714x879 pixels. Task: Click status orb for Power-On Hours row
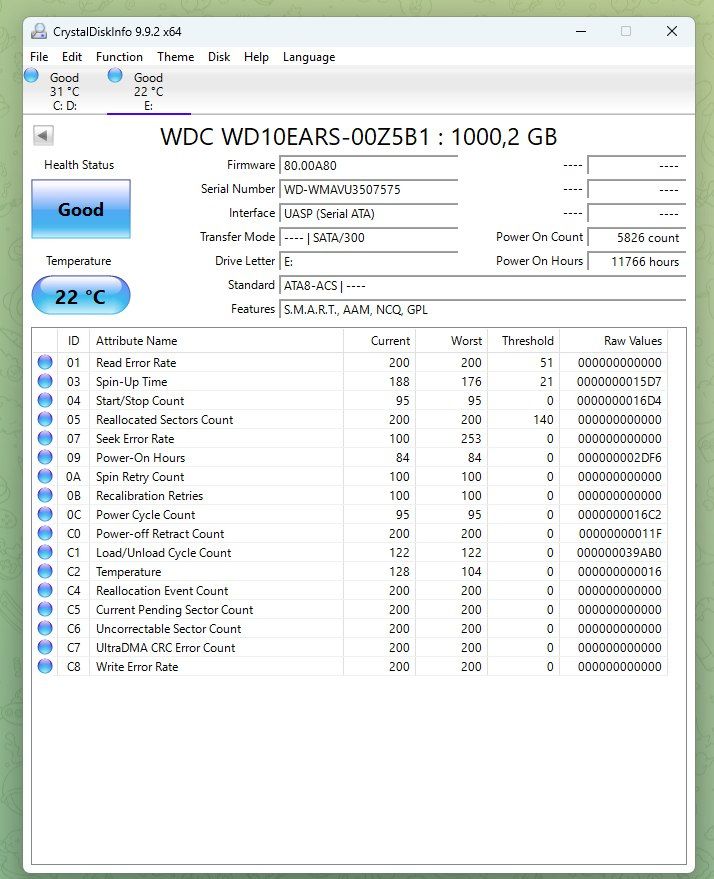45,457
